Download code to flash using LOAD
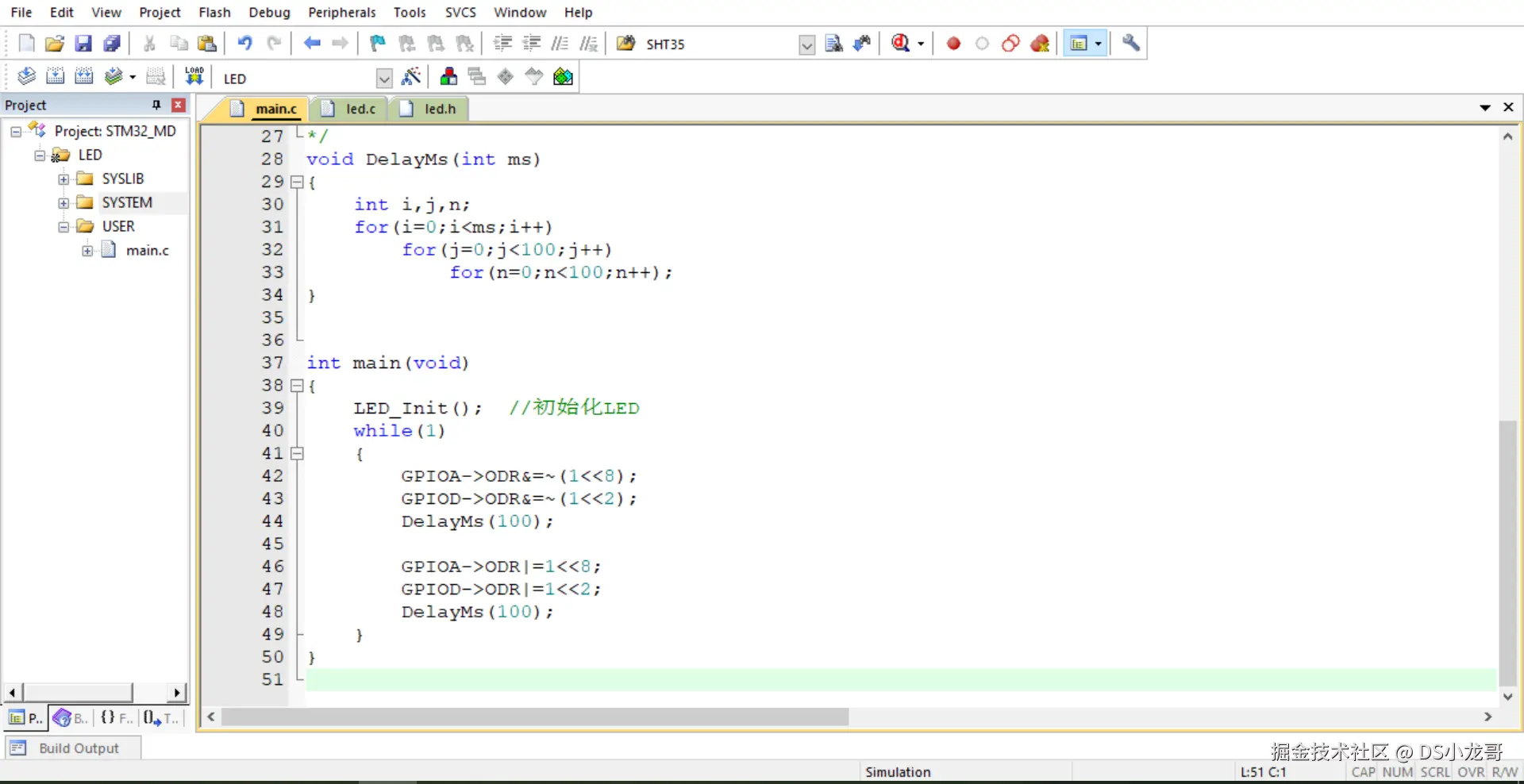This screenshot has height=784, width=1524. [x=194, y=75]
